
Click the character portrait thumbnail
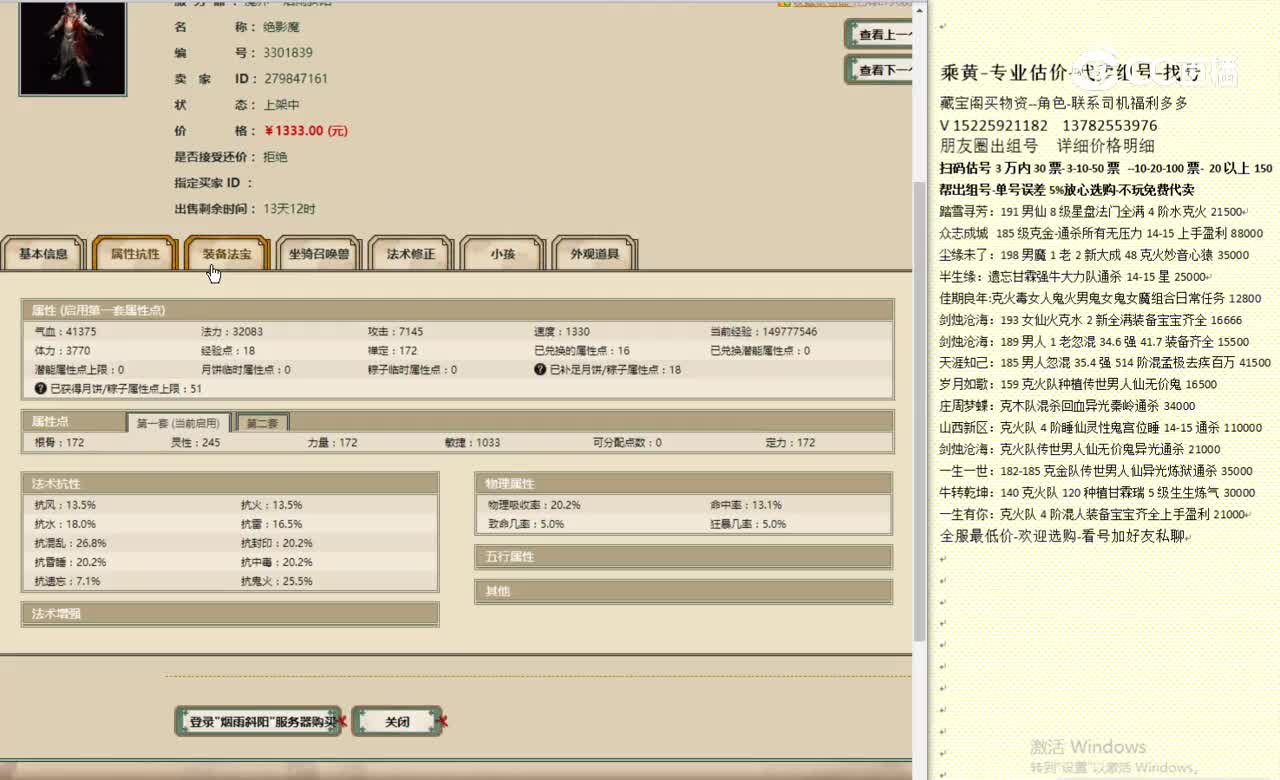tap(73, 47)
